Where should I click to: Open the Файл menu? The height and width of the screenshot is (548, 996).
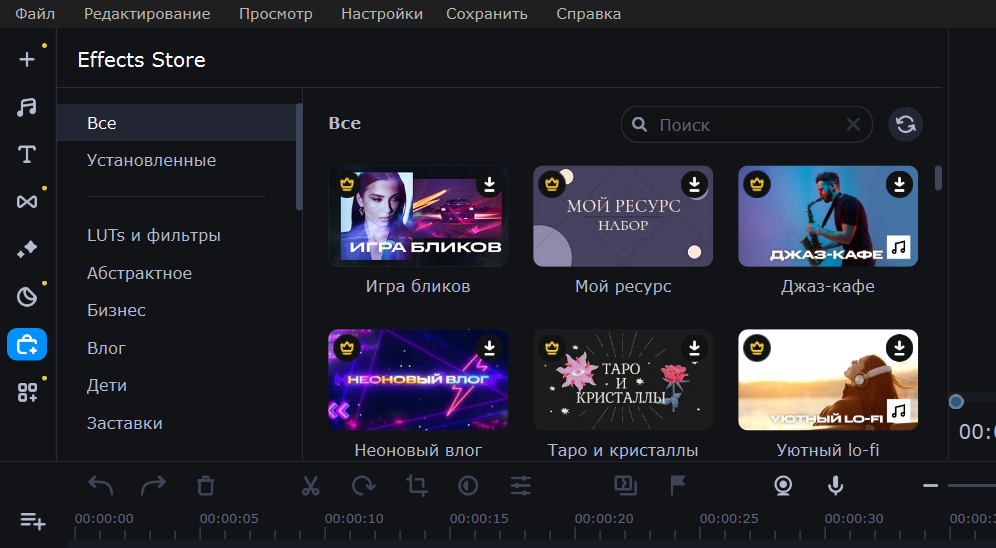coord(35,14)
